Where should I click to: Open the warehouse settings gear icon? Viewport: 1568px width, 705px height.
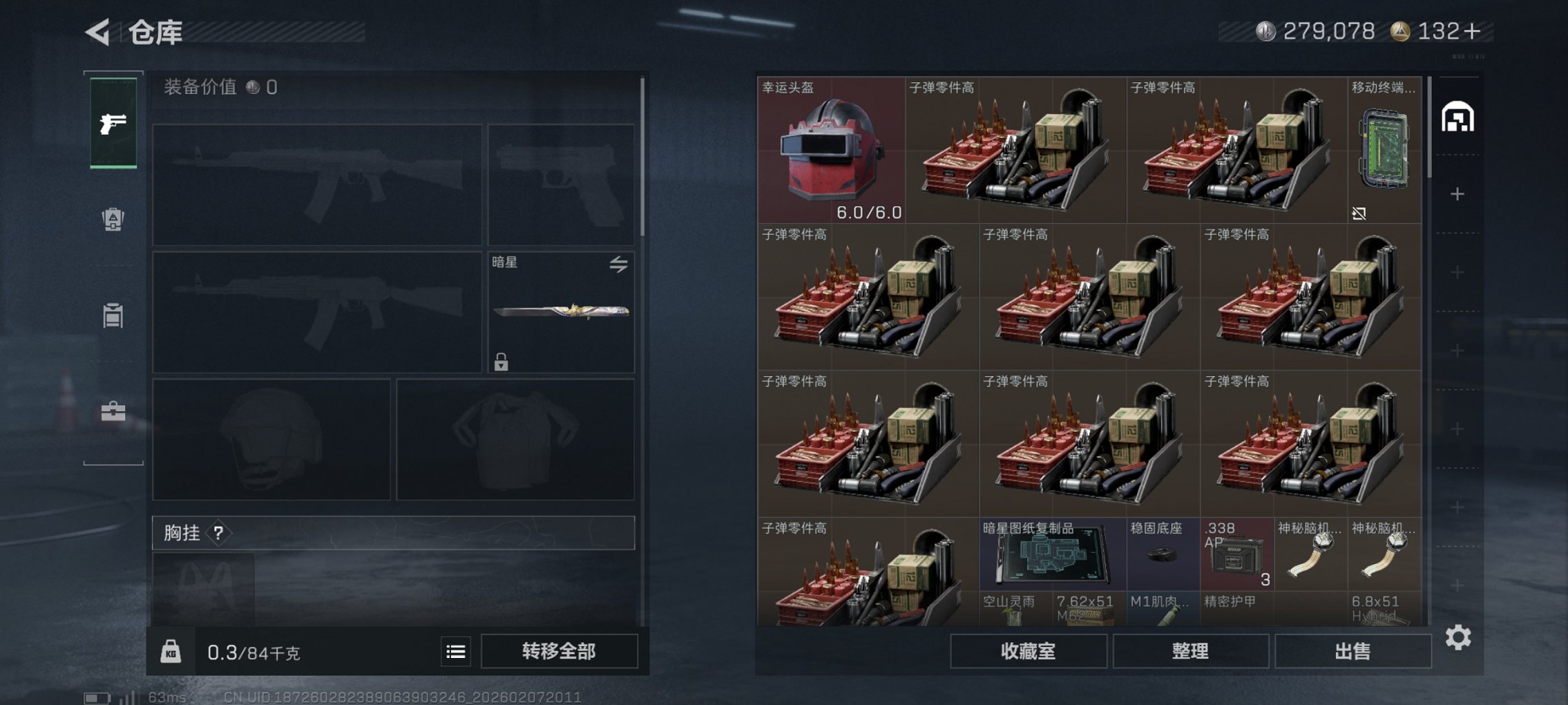pyautogui.click(x=1457, y=637)
